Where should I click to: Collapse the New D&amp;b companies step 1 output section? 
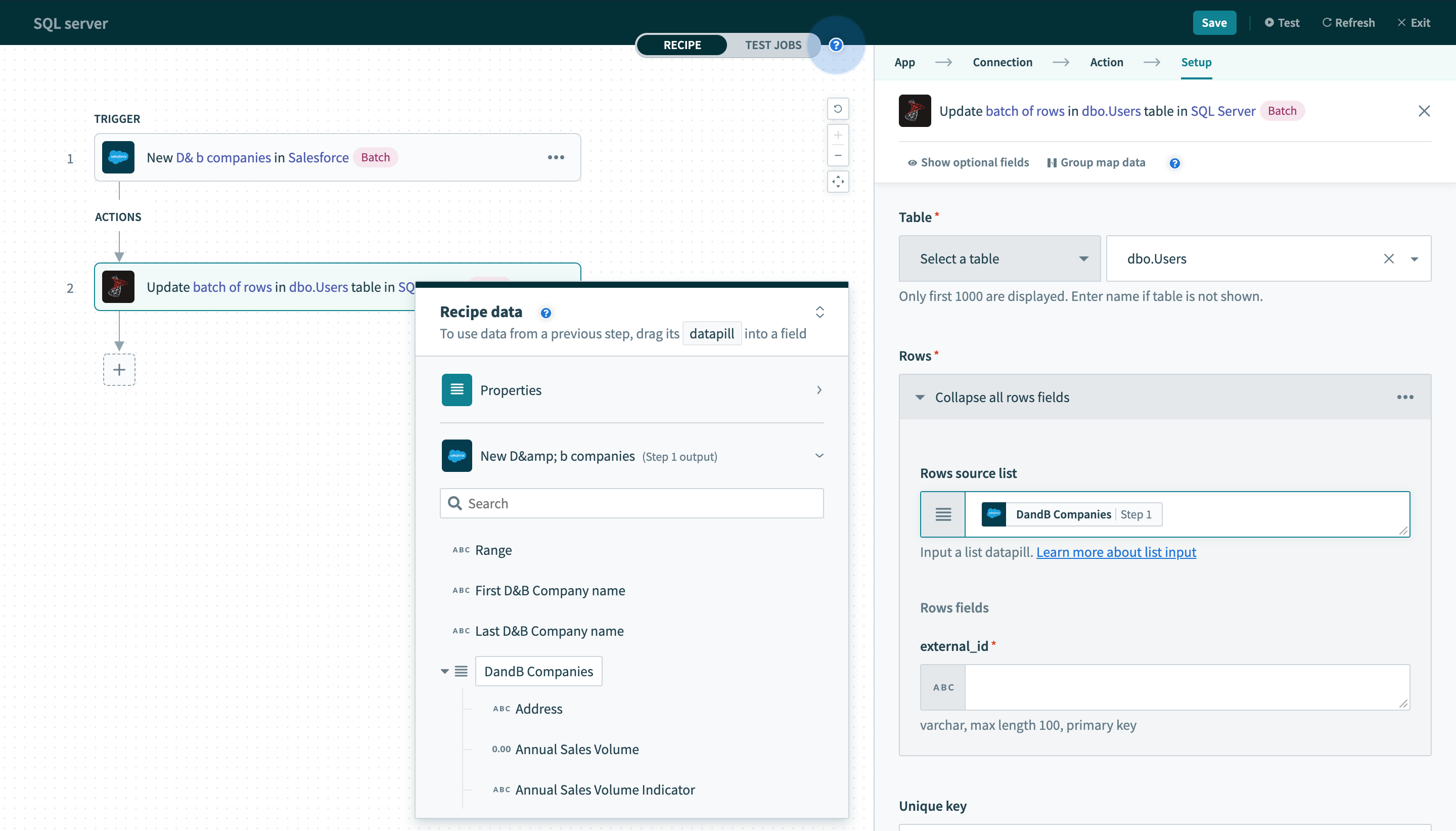pyautogui.click(x=819, y=456)
